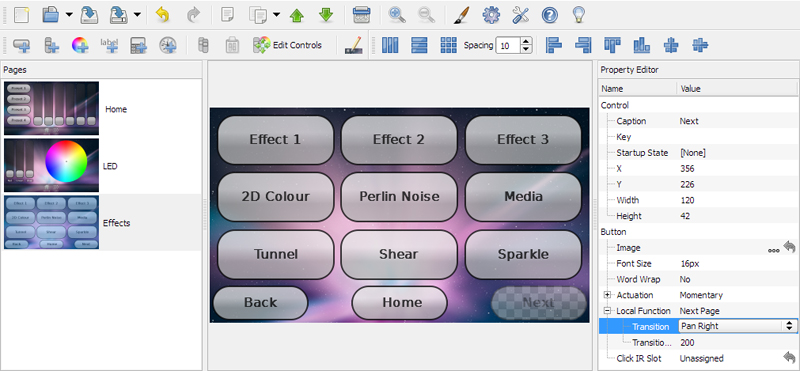The width and height of the screenshot is (800, 371).
Task: Select the Effects page thumbnail
Action: 52,222
